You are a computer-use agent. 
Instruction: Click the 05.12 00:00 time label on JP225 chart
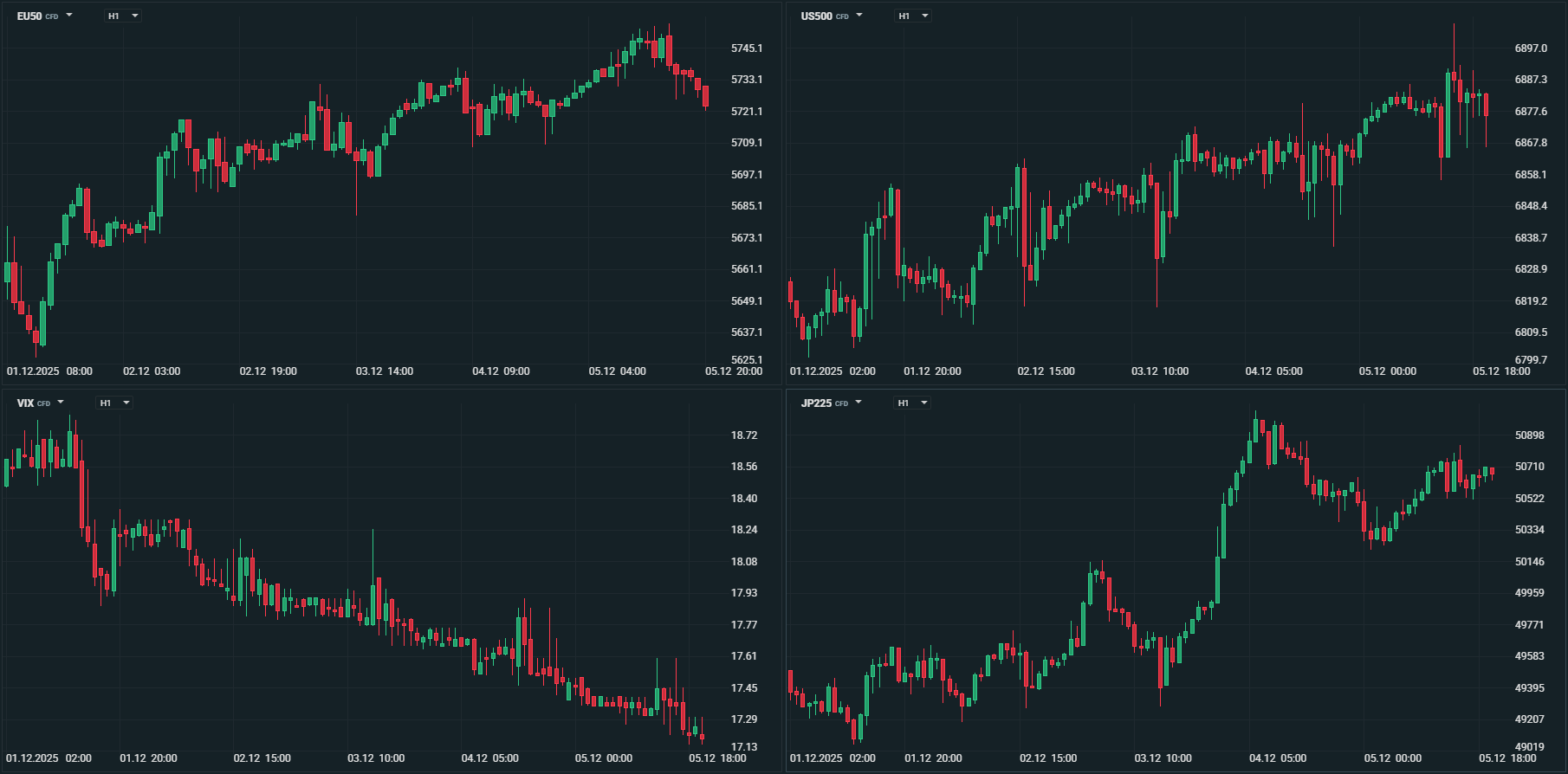point(1392,758)
